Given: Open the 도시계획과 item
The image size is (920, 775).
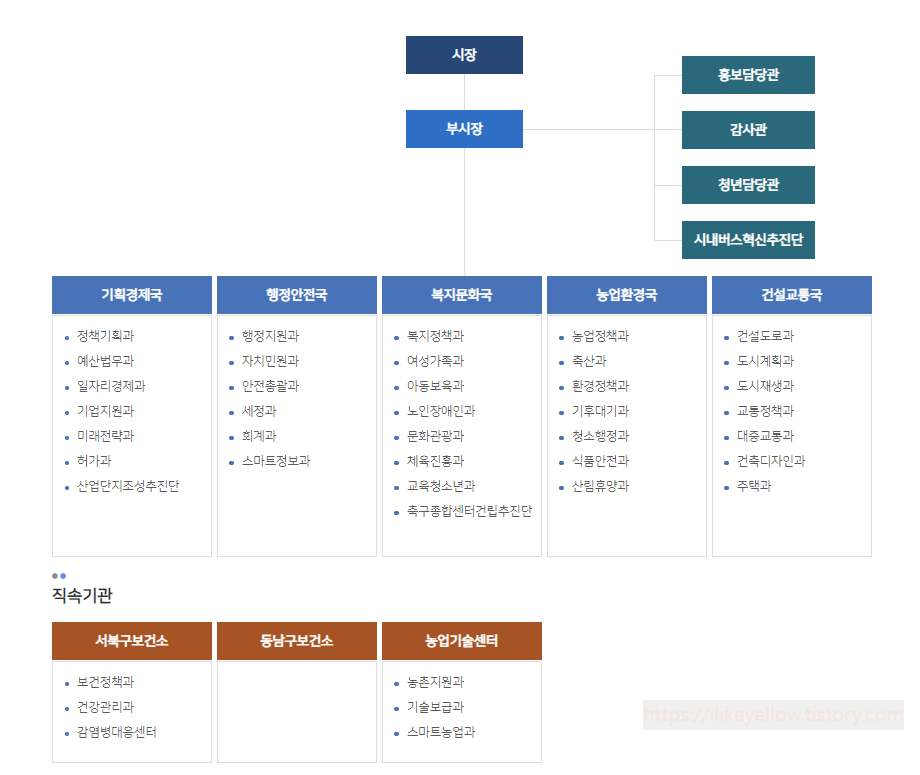Looking at the screenshot, I should 765,361.
